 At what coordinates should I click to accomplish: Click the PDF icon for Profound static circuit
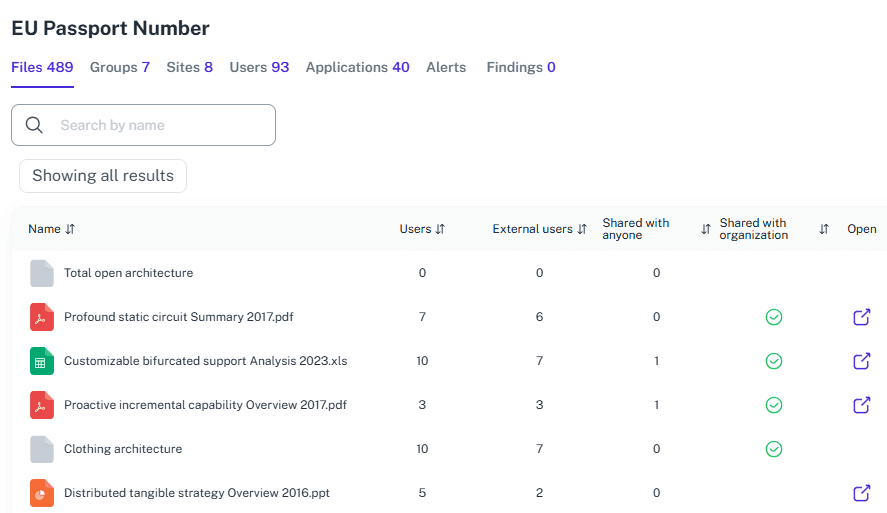(41, 317)
